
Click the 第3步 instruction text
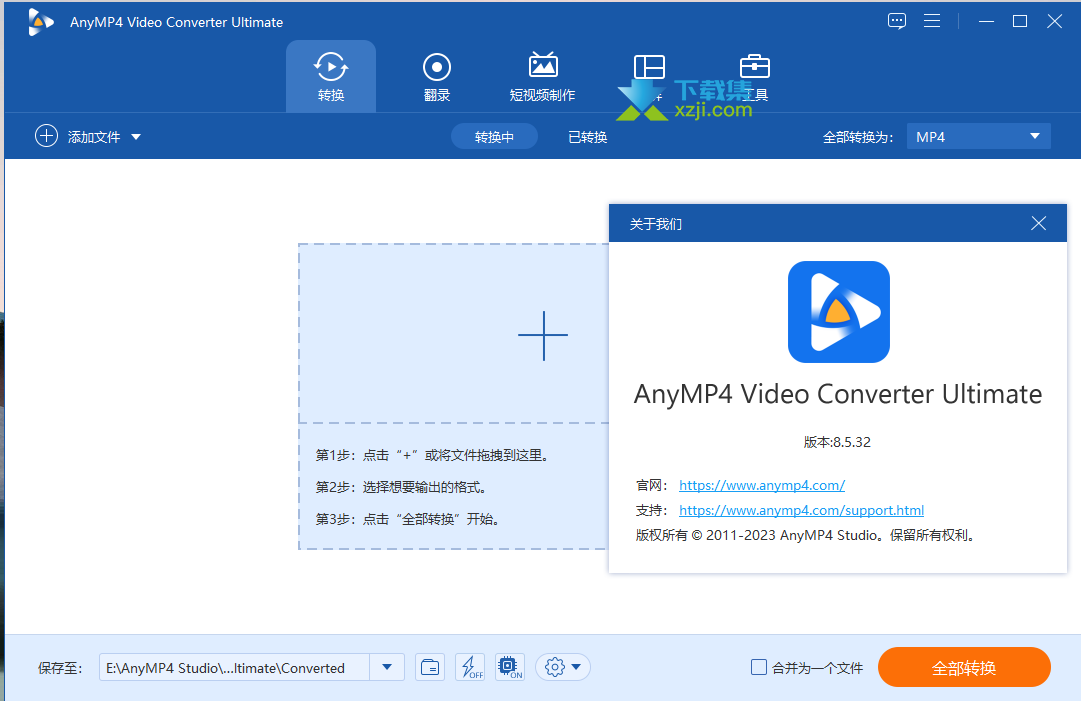pos(407,519)
